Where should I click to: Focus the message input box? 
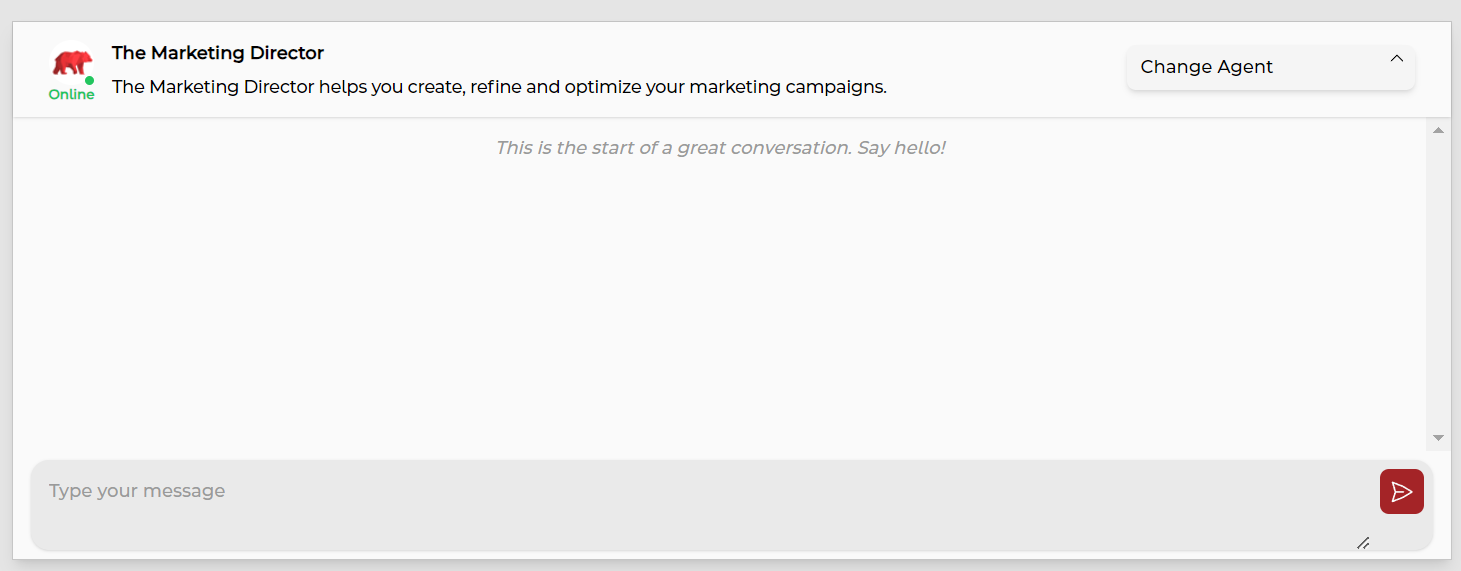coord(700,515)
